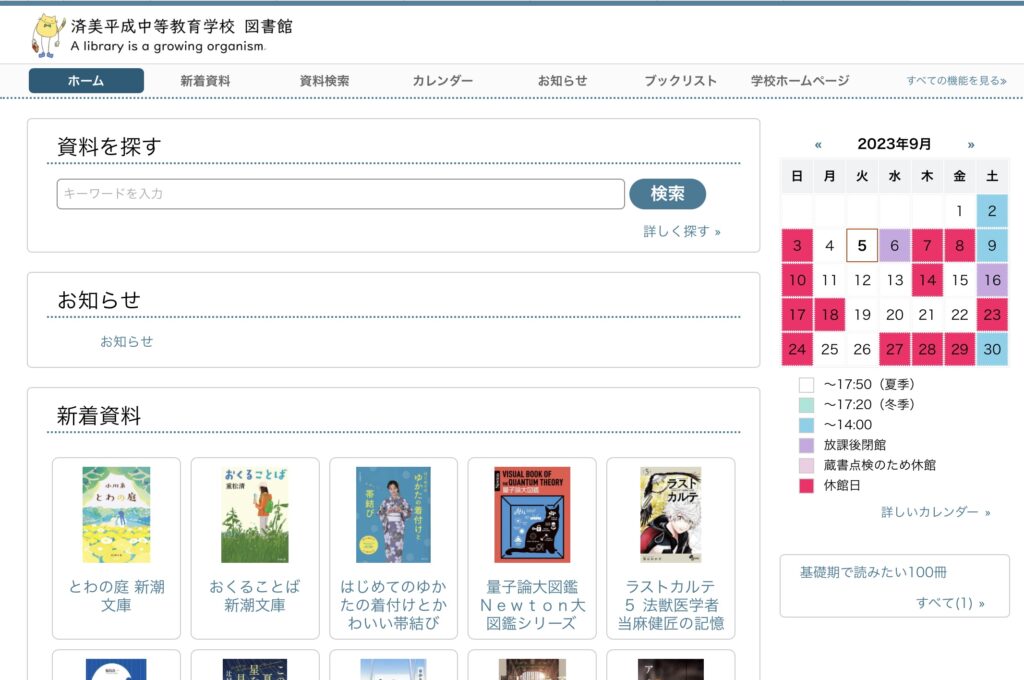Open the カレンダー menu item
The width and height of the screenshot is (1024, 680).
click(x=442, y=80)
